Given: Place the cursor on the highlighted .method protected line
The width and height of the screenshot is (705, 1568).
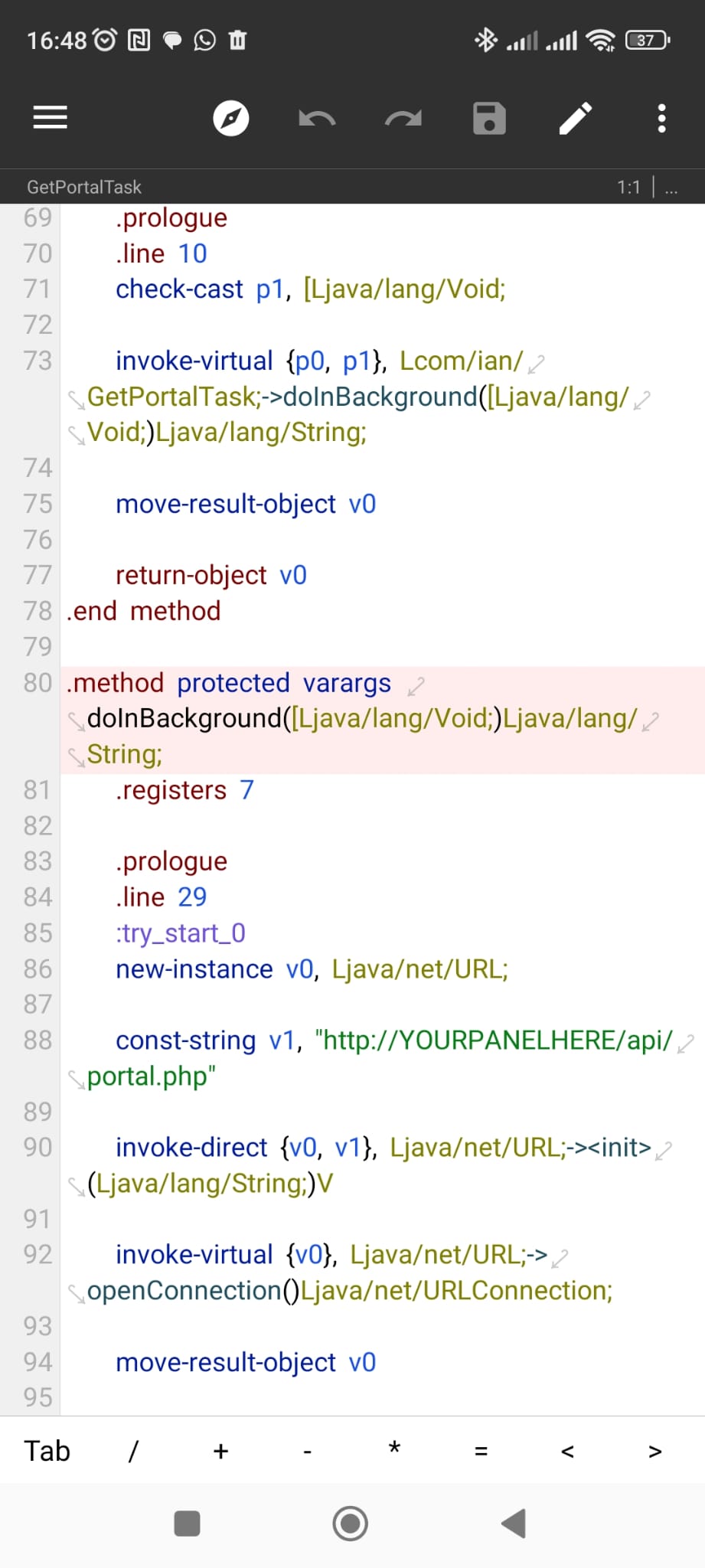Looking at the screenshot, I should pyautogui.click(x=230, y=683).
